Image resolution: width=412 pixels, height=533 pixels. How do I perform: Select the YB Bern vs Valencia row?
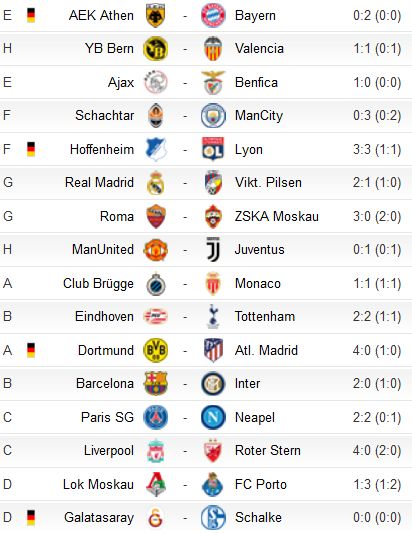(x=206, y=49)
